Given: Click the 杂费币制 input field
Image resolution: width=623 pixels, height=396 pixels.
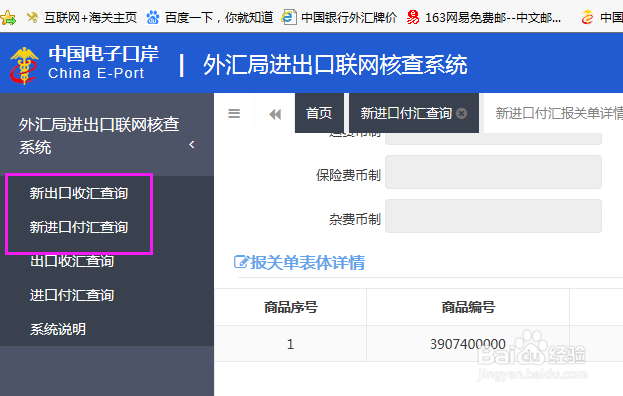Looking at the screenshot, I should click(493, 216).
